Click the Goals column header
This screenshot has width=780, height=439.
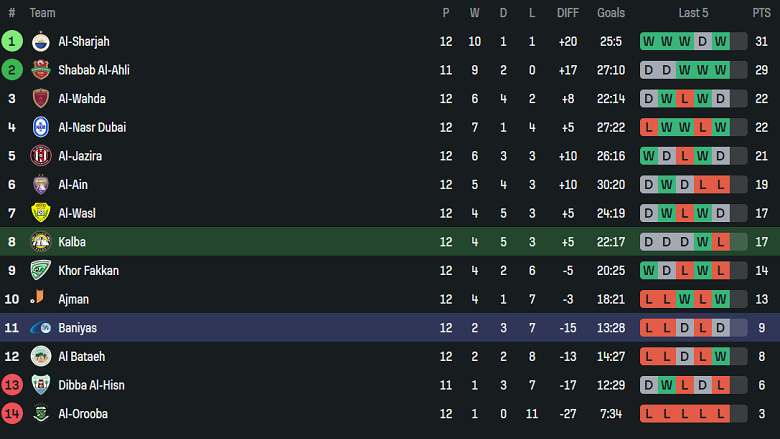coord(610,13)
